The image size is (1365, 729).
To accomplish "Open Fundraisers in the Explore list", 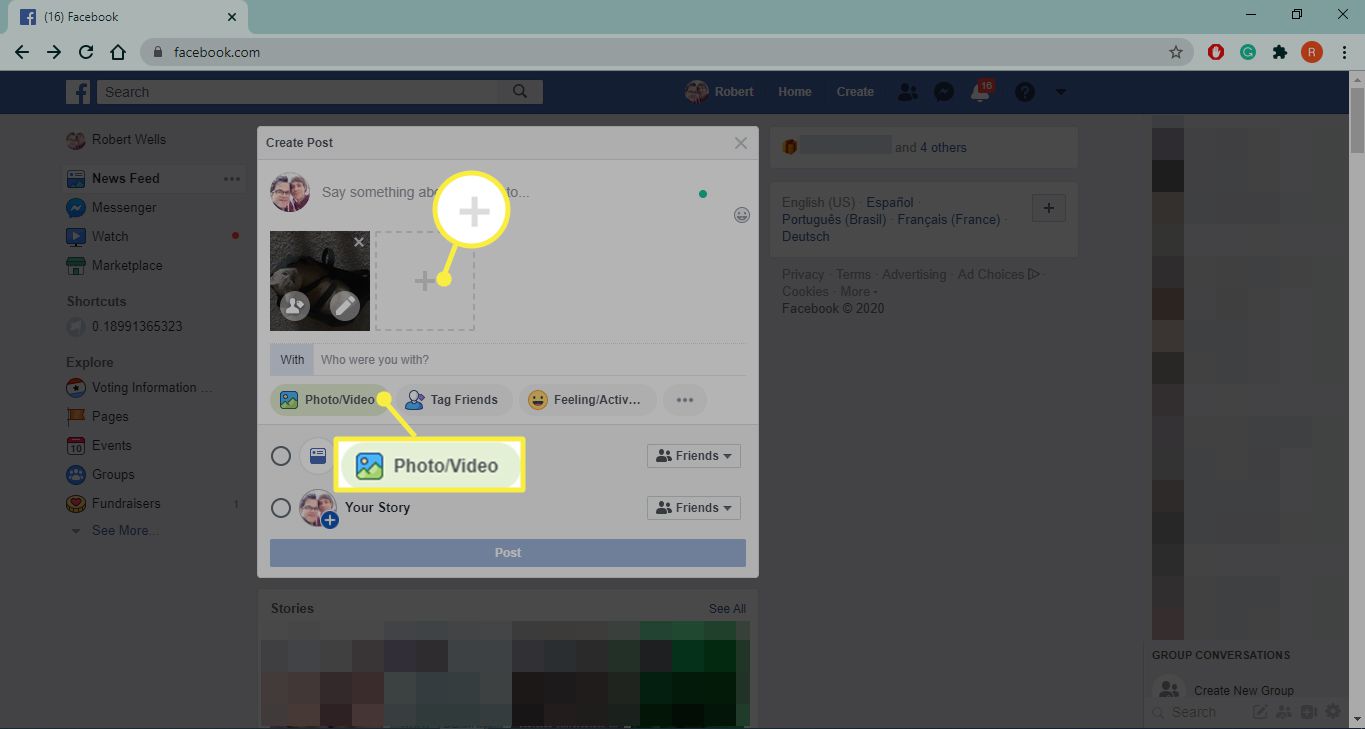I will pyautogui.click(x=114, y=504).
